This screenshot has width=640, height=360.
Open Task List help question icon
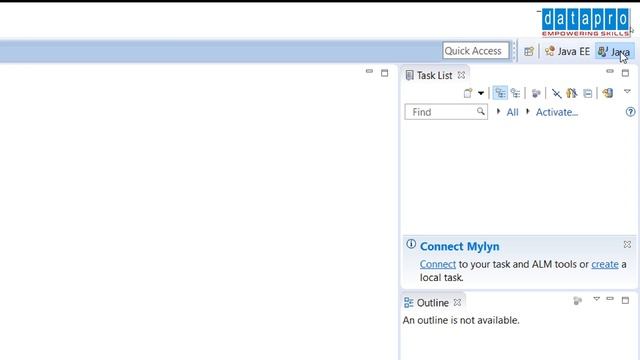(630, 112)
